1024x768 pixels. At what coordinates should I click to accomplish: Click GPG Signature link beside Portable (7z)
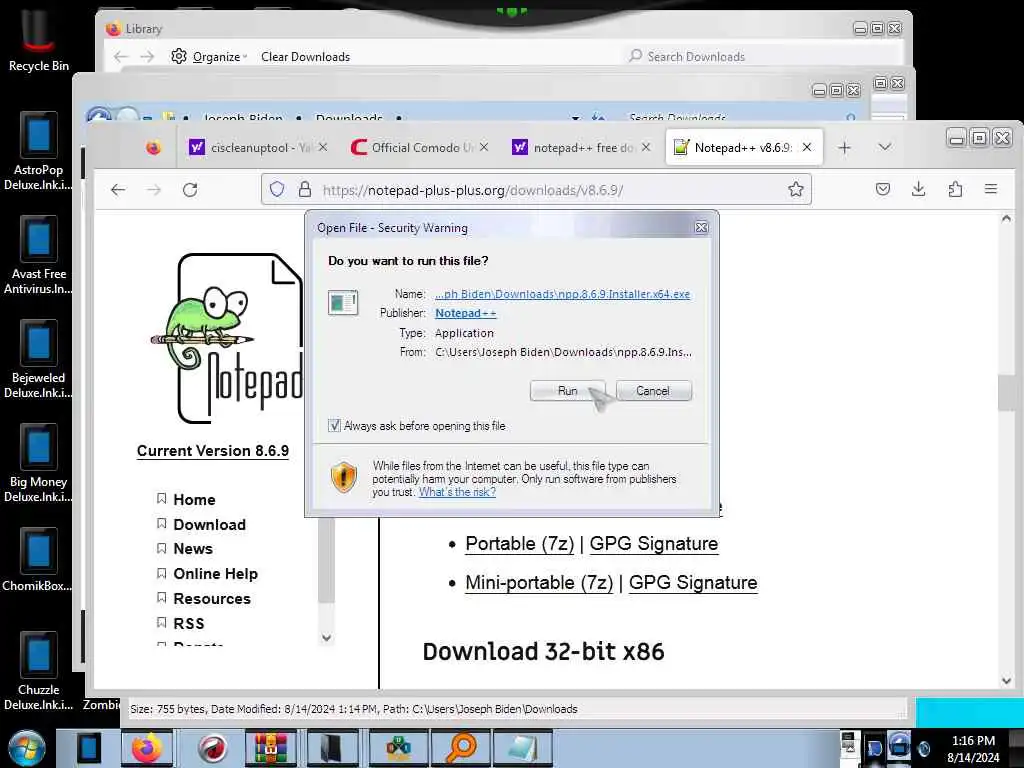tap(654, 543)
